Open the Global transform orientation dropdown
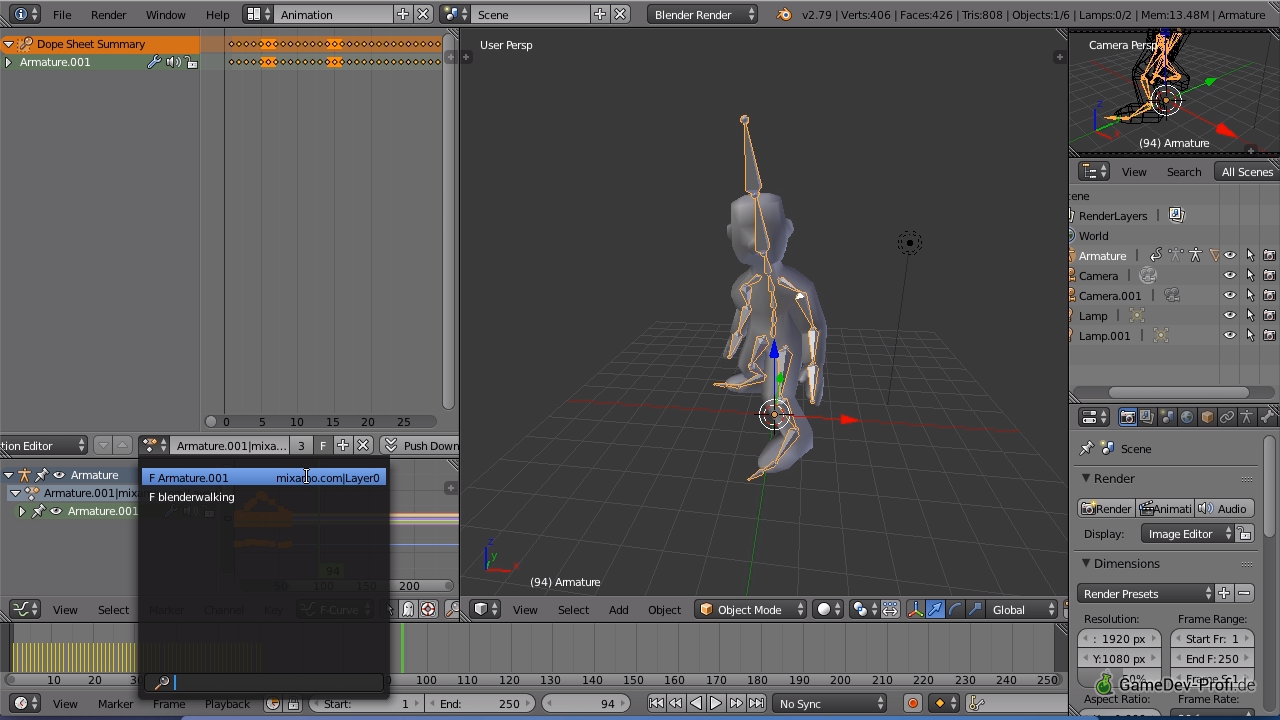This screenshot has width=1280, height=720. coord(1023,609)
